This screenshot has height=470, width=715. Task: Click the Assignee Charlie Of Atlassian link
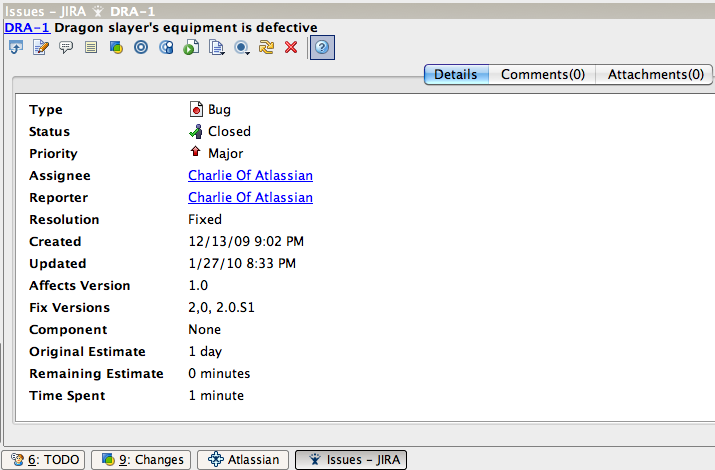(x=250, y=175)
